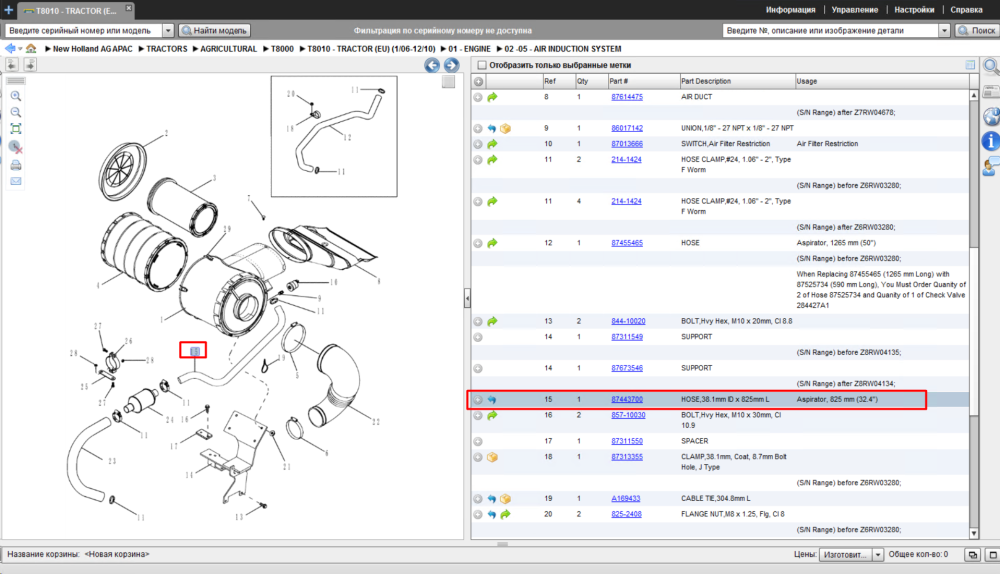
Task: Open back-history dropdown next to back arrow
Action: 20,49
